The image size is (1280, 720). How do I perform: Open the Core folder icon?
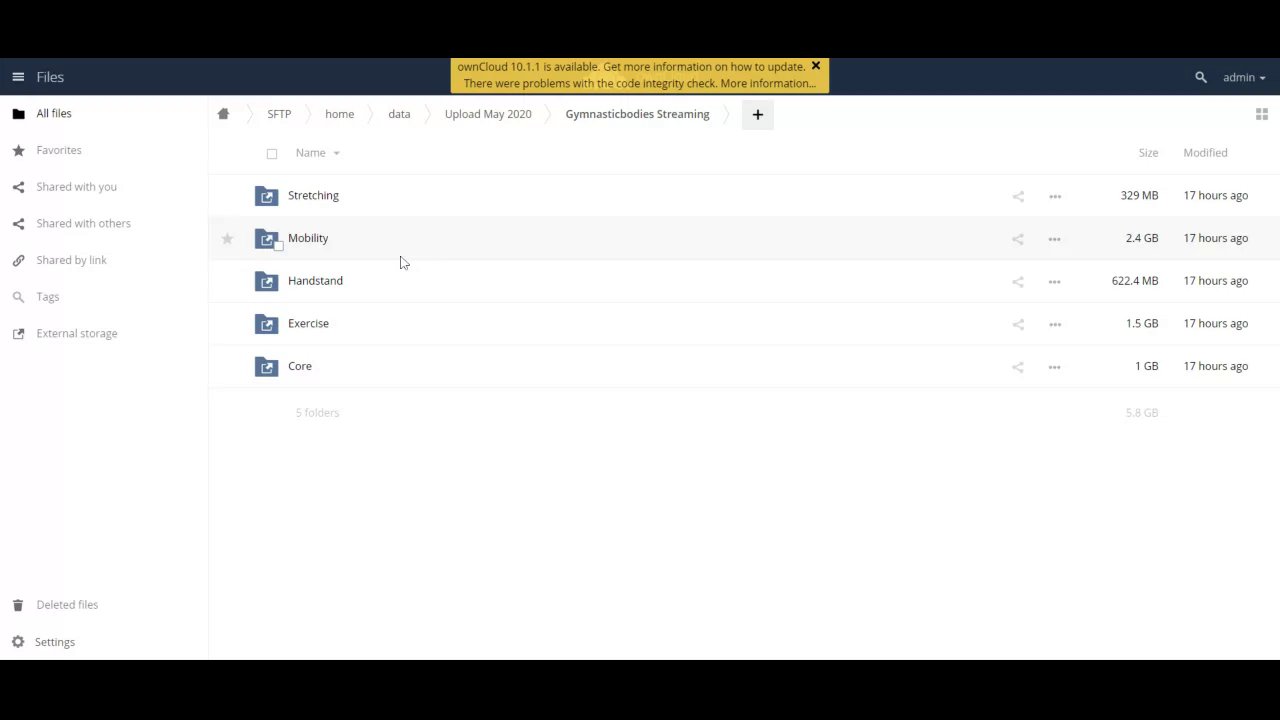click(266, 367)
